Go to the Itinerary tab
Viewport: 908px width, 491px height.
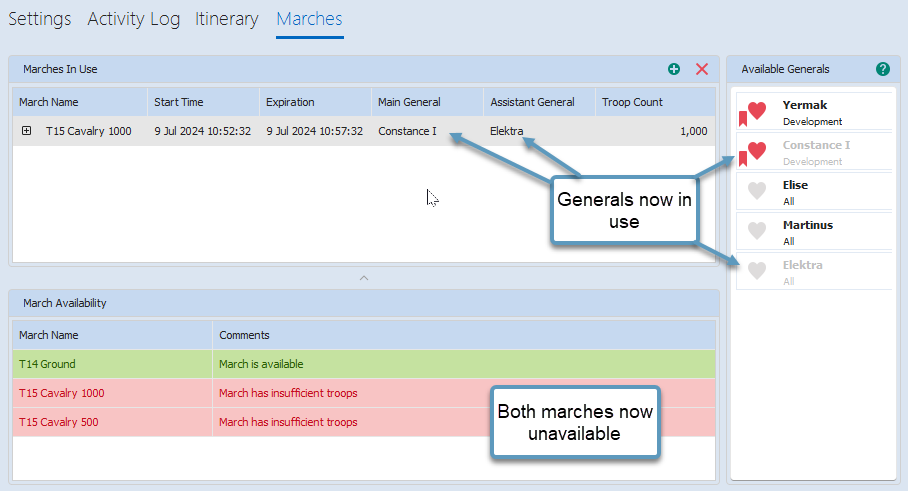[x=227, y=19]
